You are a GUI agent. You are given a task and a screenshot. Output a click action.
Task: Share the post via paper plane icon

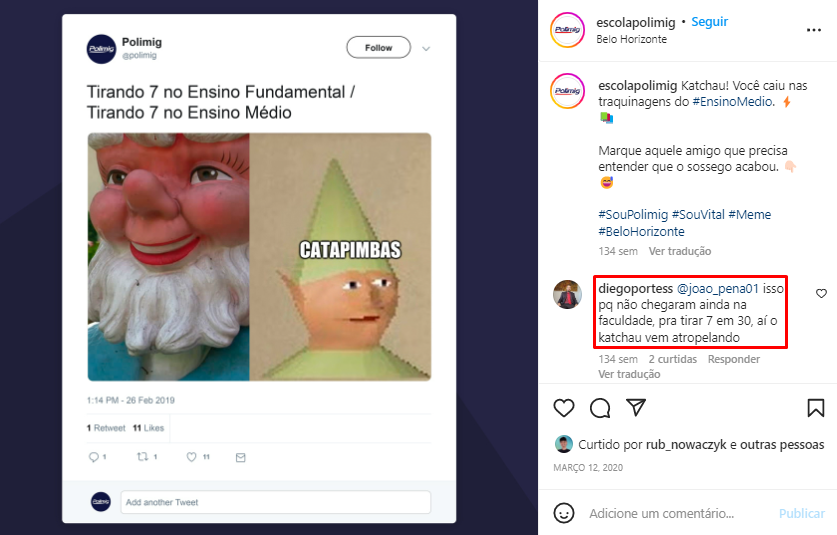click(x=636, y=408)
